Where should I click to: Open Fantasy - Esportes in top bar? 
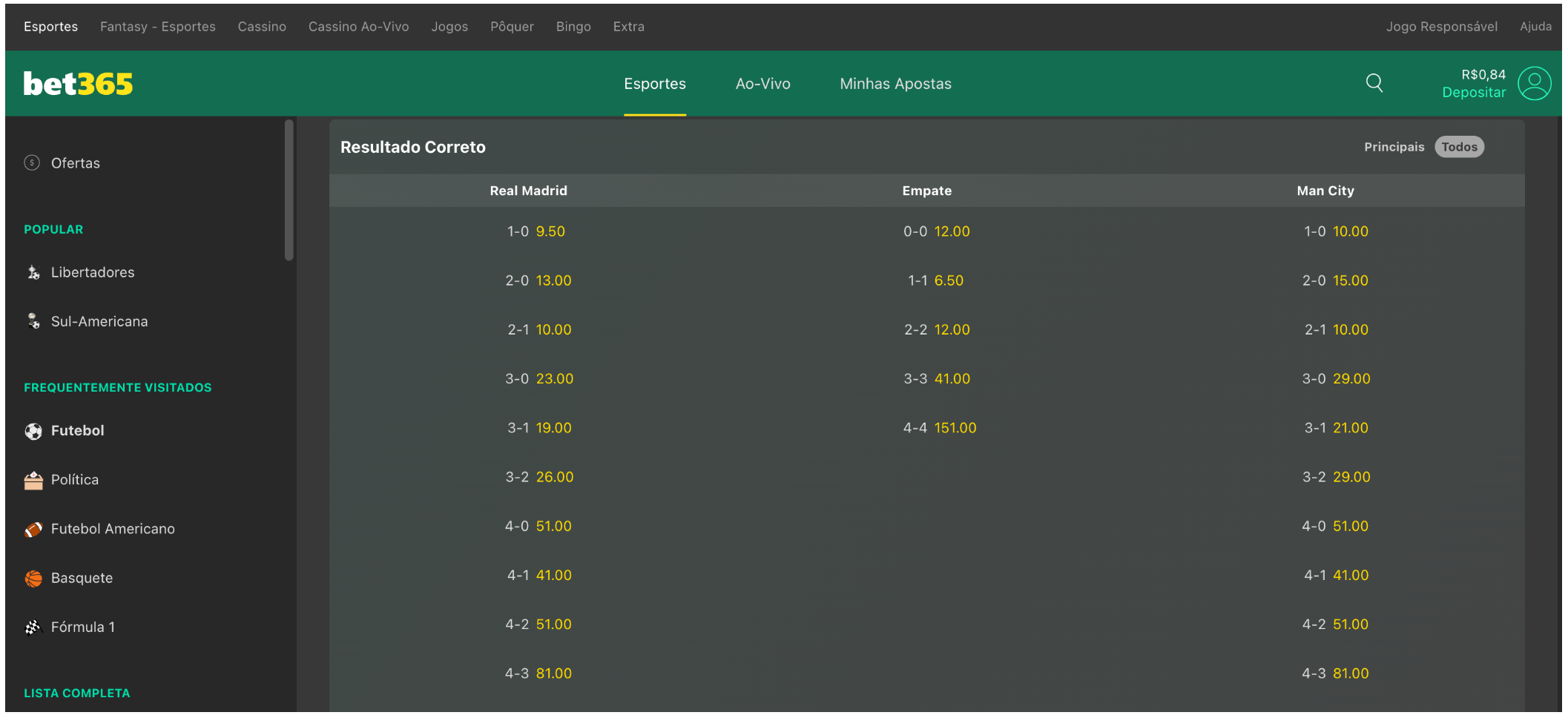click(x=158, y=27)
